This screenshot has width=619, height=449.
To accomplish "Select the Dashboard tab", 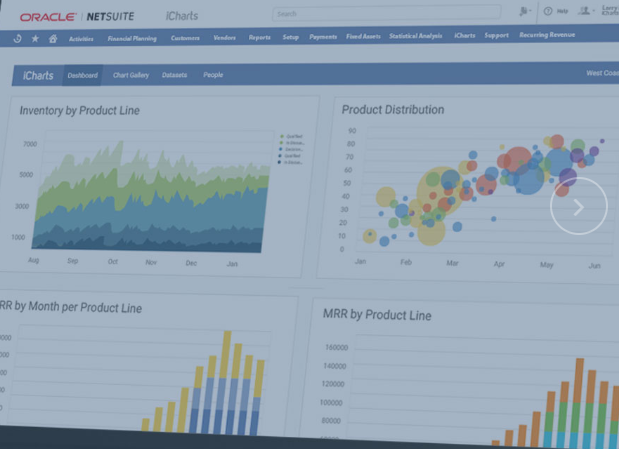I will 82,75.
